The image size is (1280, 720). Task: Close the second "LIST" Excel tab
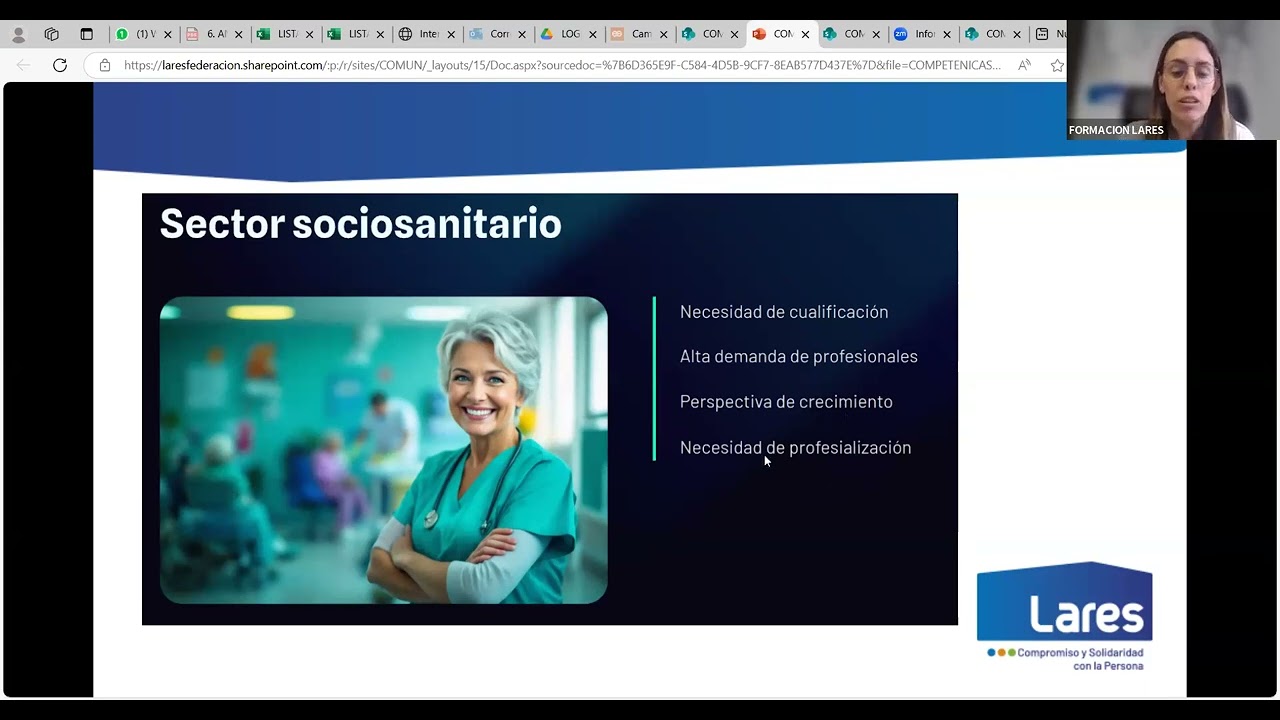(380, 34)
